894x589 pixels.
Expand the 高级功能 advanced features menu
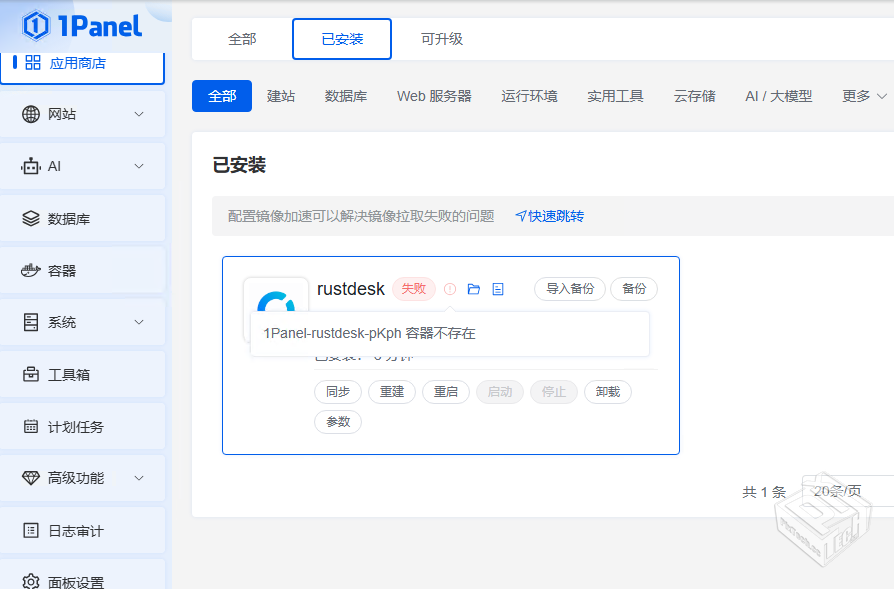pyautogui.click(x=139, y=478)
